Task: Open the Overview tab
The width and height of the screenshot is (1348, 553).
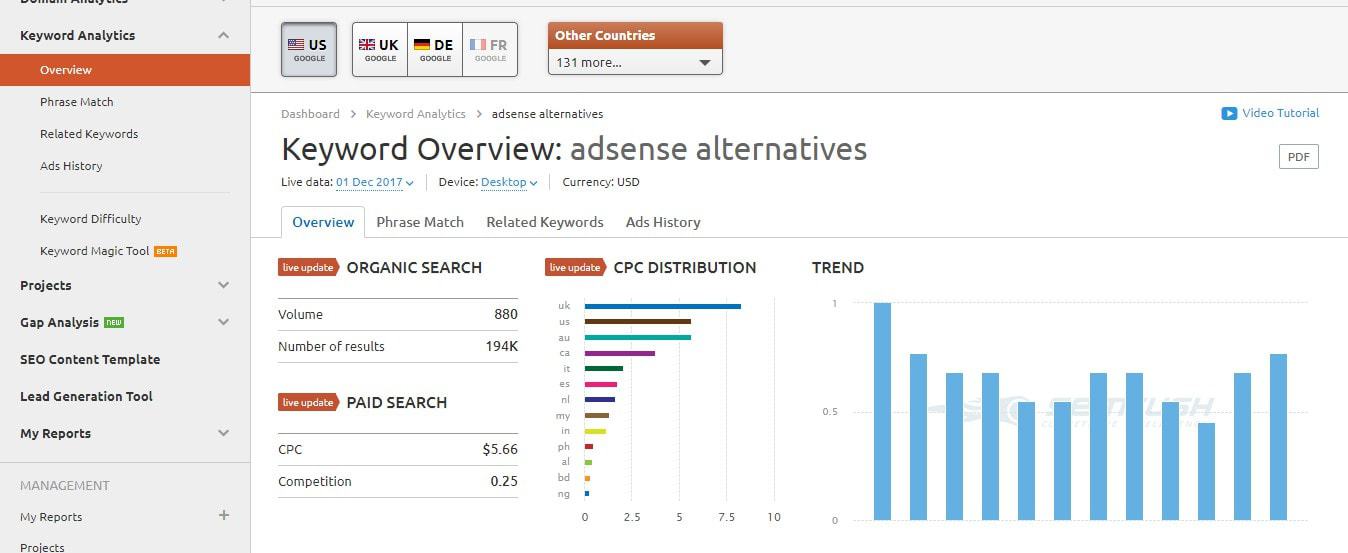Action: point(323,222)
